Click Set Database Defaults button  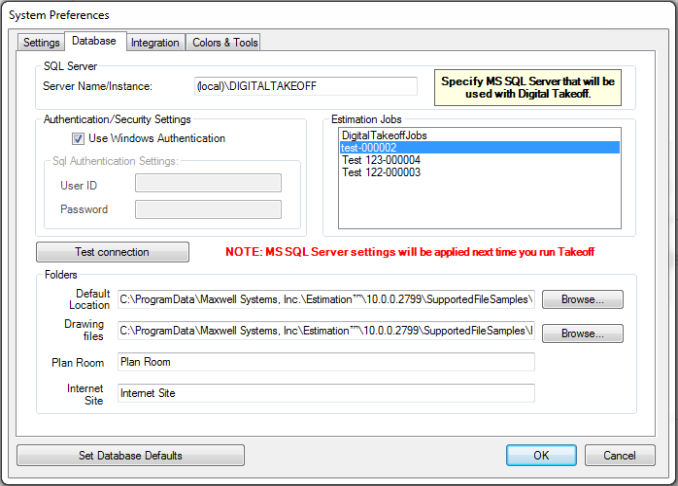131,455
